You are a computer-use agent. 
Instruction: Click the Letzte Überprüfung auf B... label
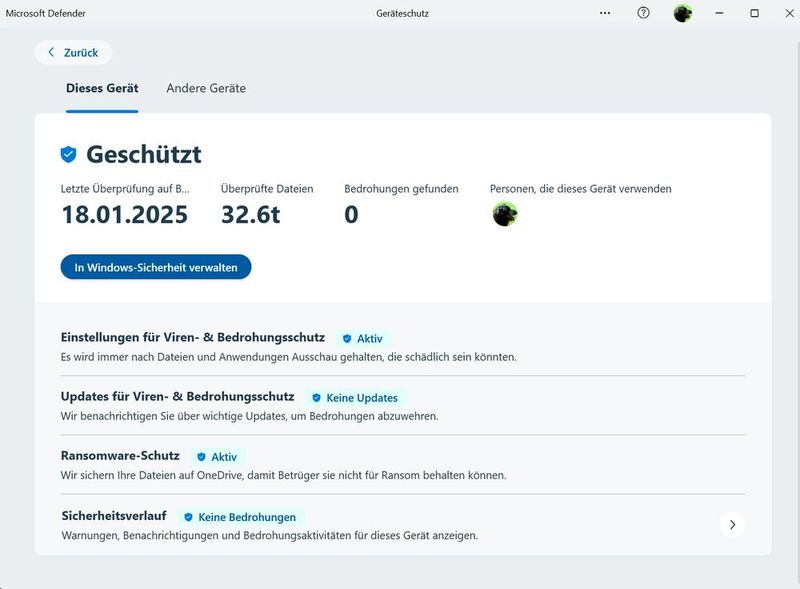click(x=125, y=189)
